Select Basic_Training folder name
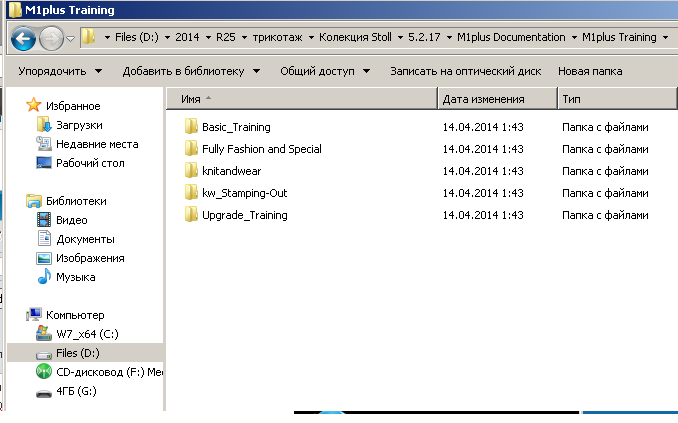This screenshot has width=678, height=423. coord(236,127)
